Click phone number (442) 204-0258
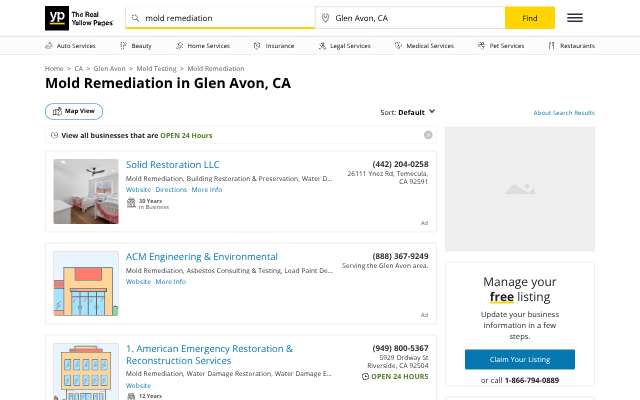Image resolution: width=640 pixels, height=400 pixels. coord(400,164)
